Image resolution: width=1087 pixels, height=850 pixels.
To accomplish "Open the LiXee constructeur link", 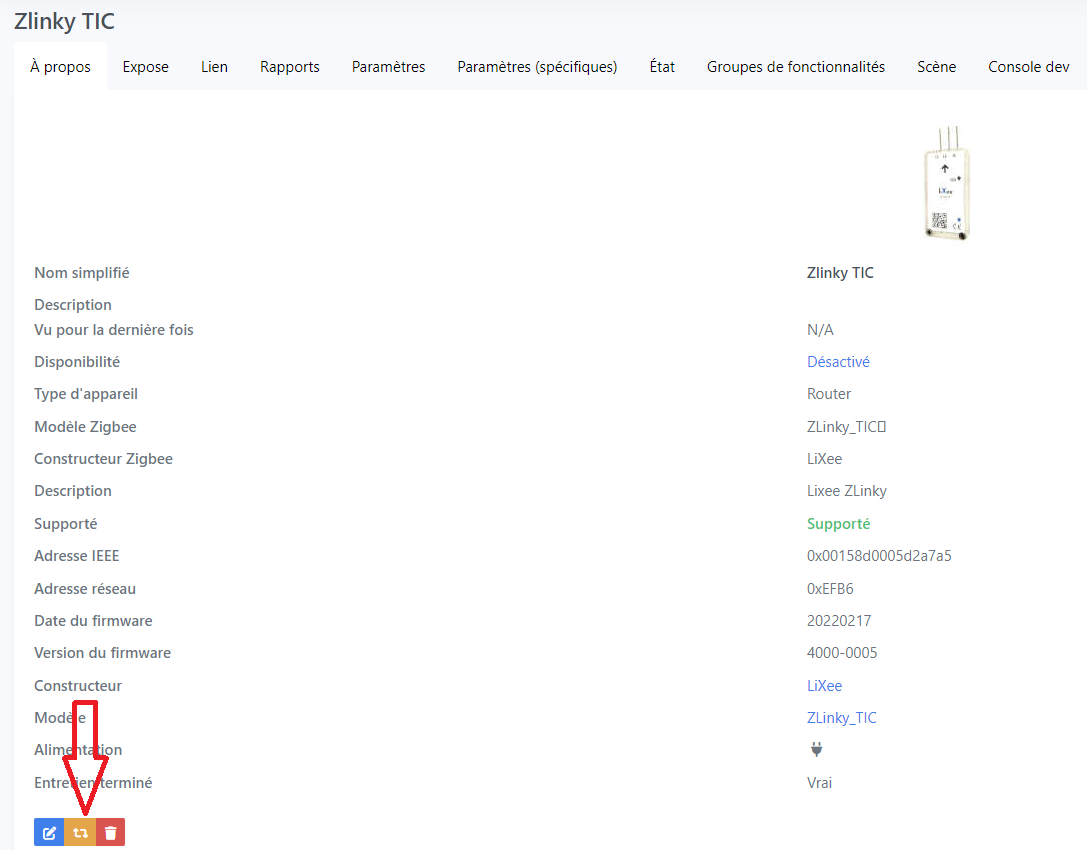I will [824, 686].
